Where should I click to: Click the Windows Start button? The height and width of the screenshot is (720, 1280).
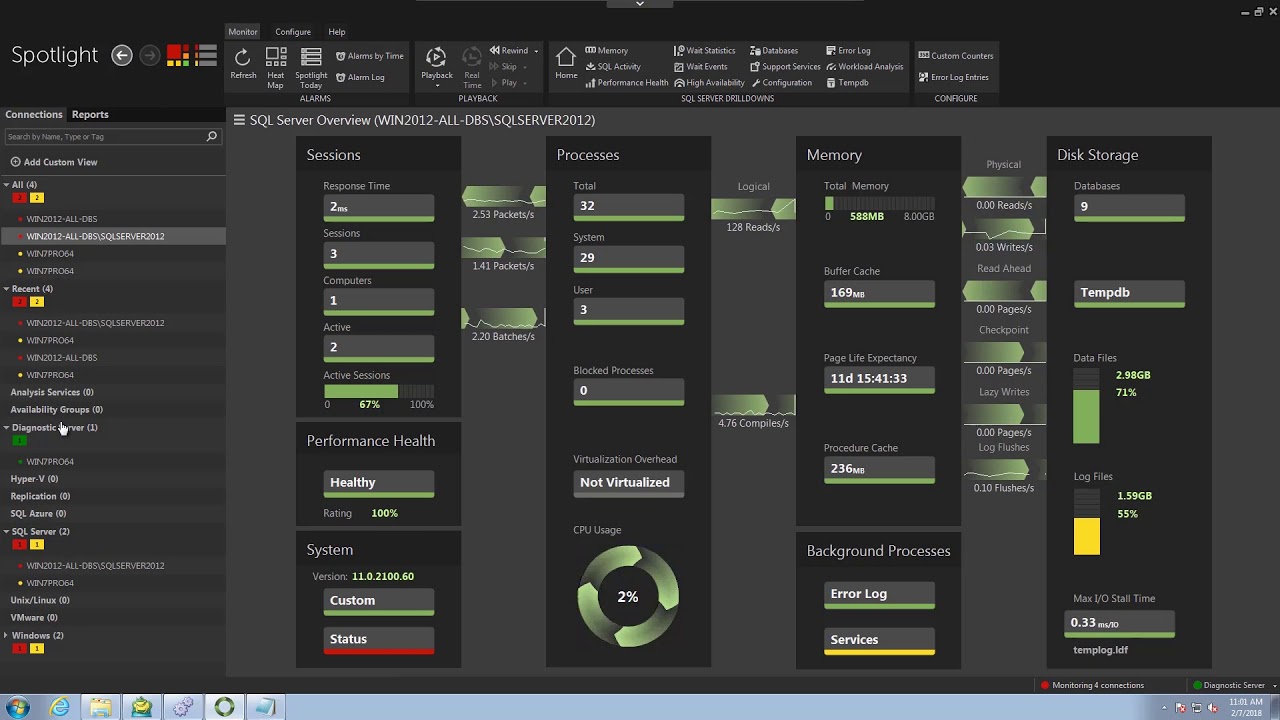tap(18, 708)
